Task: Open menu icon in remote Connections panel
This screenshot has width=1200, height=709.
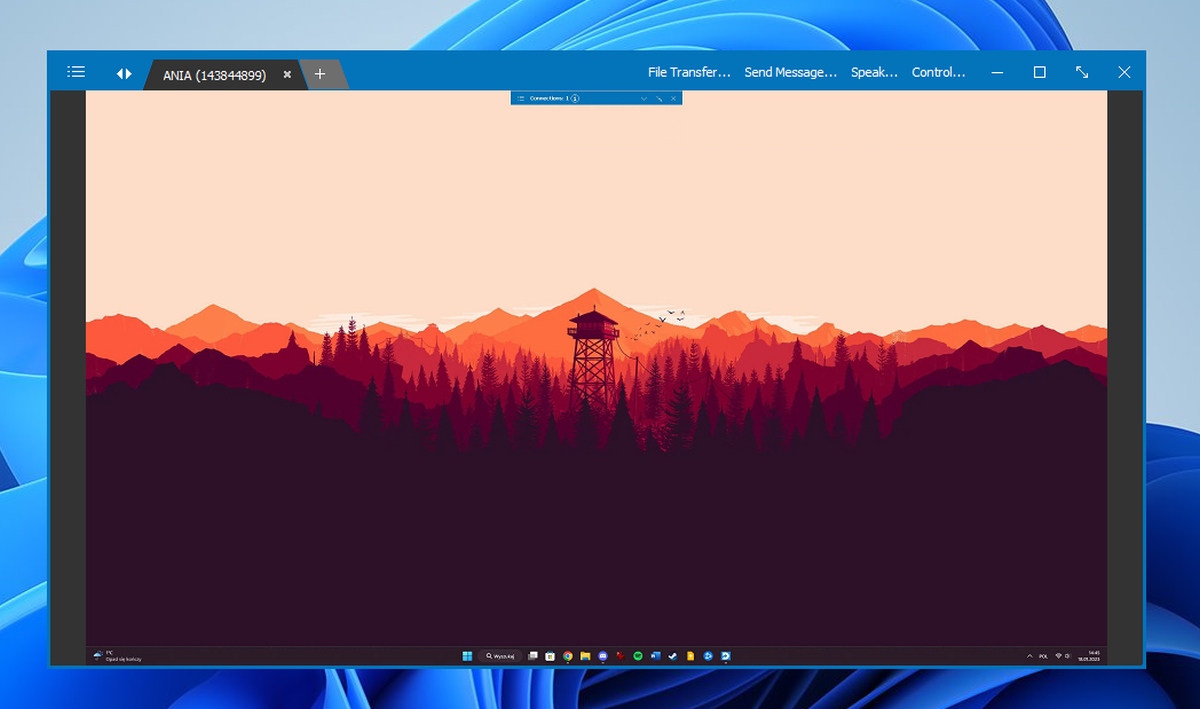Action: (520, 98)
